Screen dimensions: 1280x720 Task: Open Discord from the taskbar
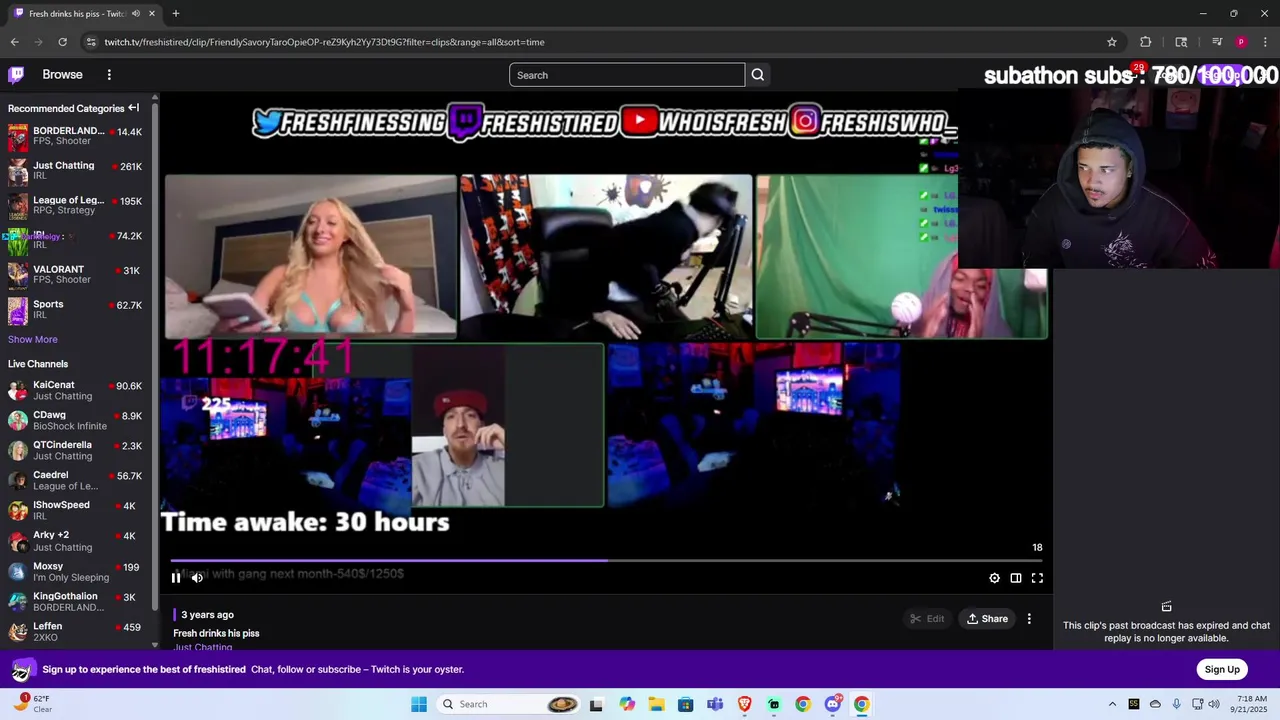point(833,704)
